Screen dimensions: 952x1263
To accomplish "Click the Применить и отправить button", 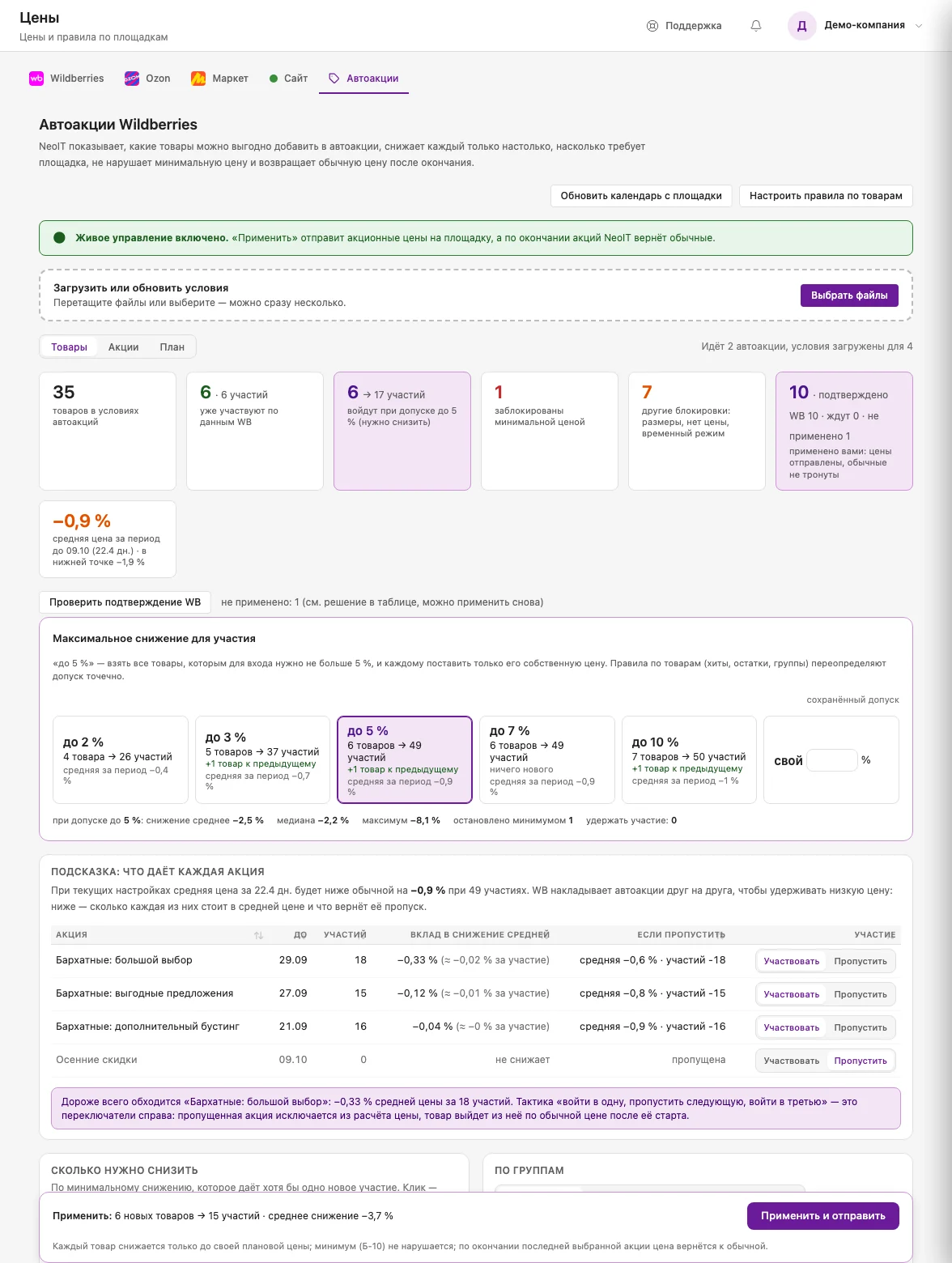I will coord(823,1216).
